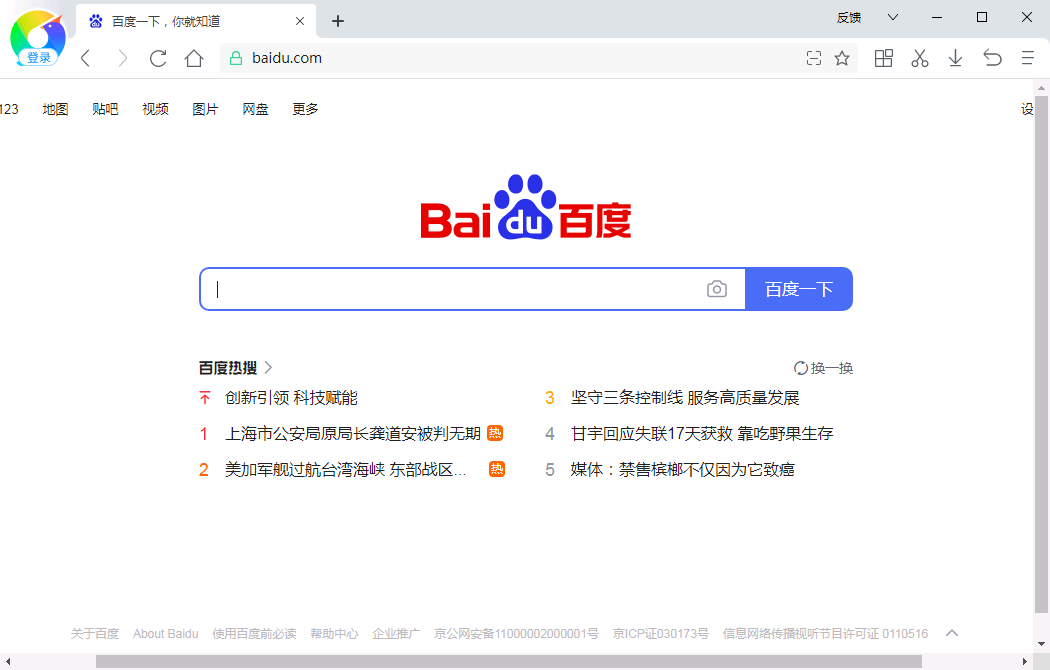The height and width of the screenshot is (670, 1050).
Task: Click the green padlock security icon
Action: click(236, 58)
